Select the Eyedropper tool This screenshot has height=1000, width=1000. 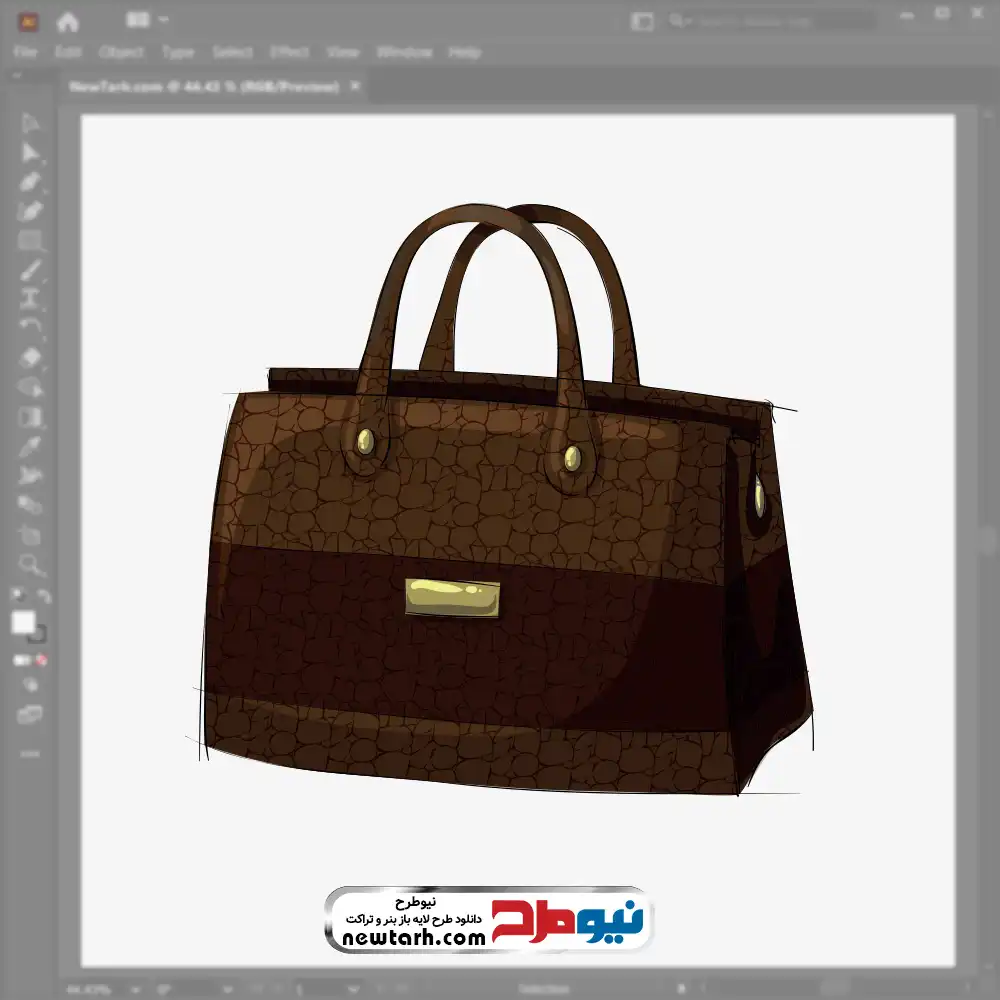pyautogui.click(x=30, y=446)
